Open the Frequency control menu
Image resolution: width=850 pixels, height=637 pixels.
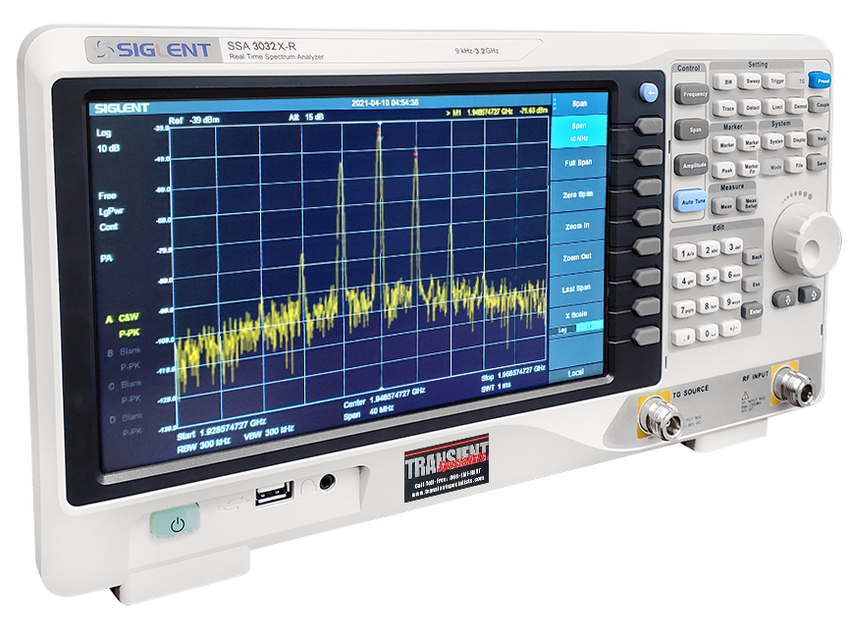(692, 94)
